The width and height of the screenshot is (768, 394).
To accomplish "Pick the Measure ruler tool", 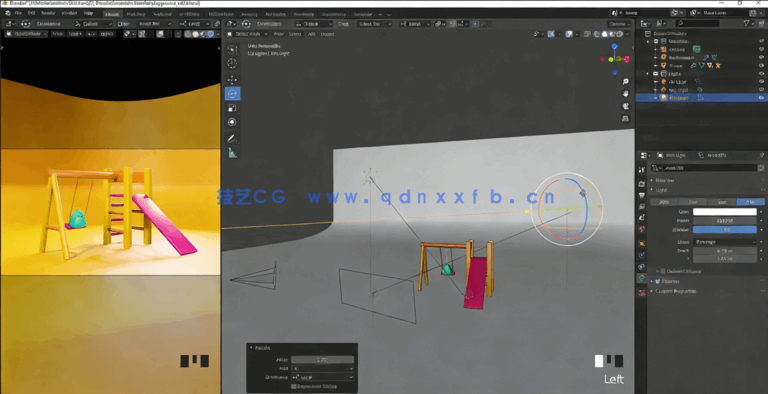I will coord(232,153).
